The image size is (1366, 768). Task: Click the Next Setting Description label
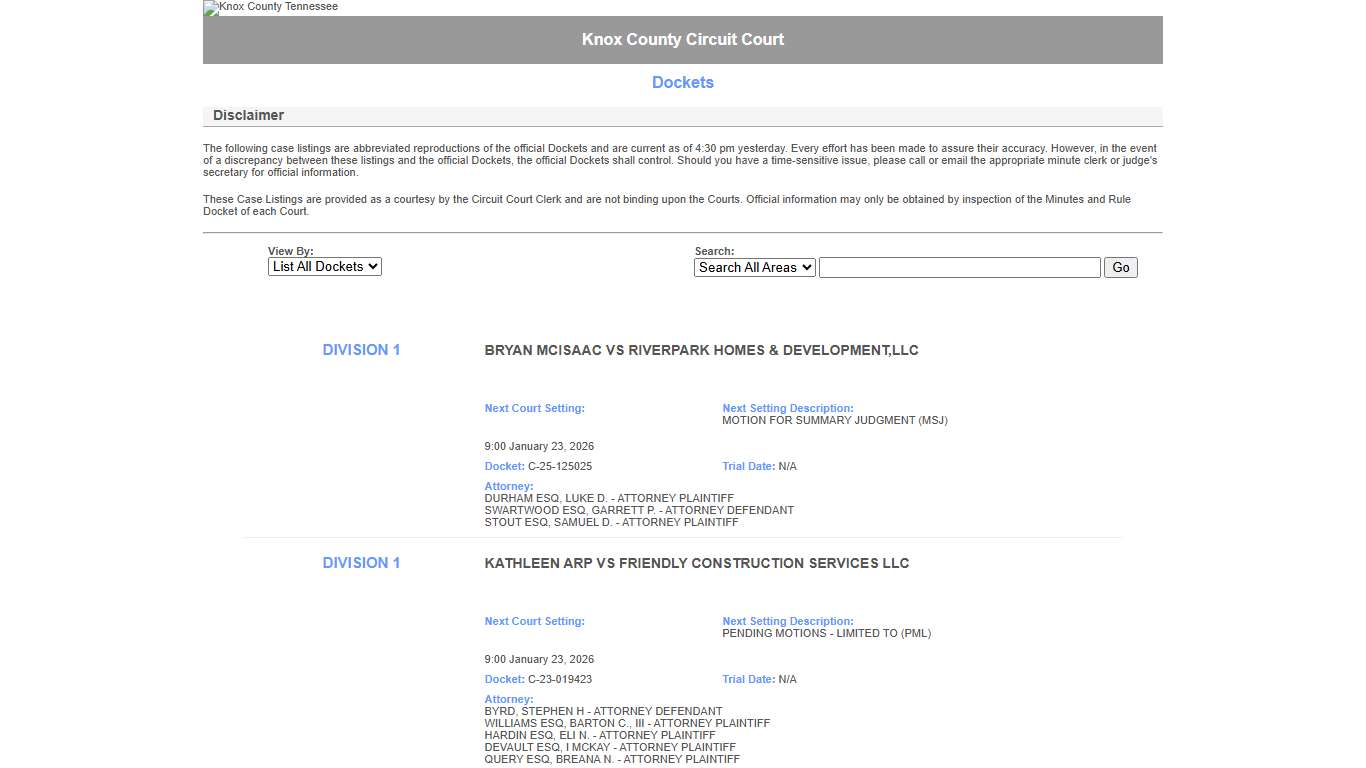point(787,408)
